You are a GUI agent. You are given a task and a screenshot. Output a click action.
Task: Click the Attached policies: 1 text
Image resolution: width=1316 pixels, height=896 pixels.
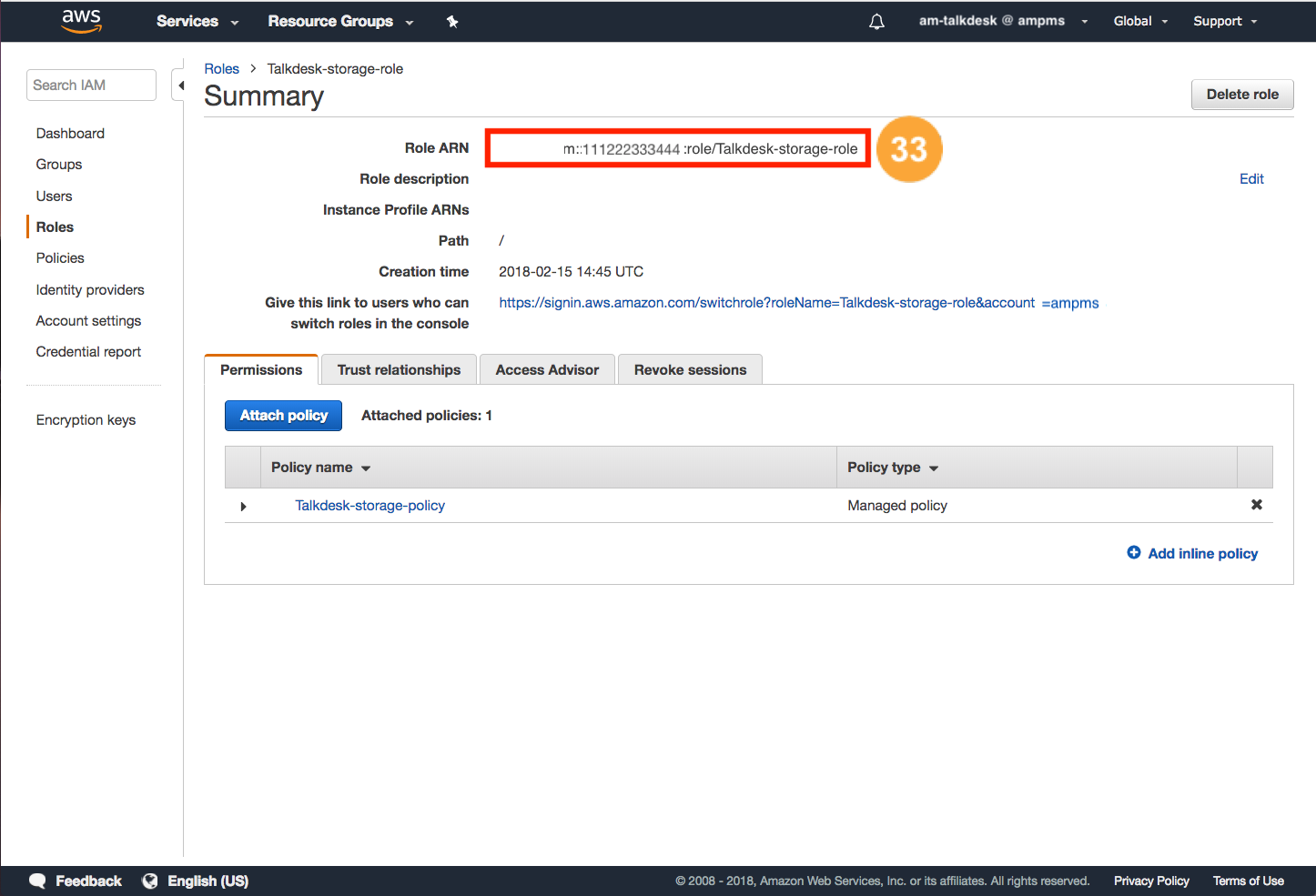[427, 416]
